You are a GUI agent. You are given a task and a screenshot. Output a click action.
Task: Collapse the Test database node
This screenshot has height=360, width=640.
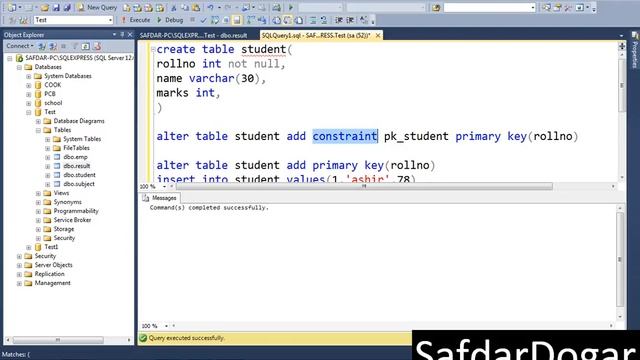(x=29, y=112)
